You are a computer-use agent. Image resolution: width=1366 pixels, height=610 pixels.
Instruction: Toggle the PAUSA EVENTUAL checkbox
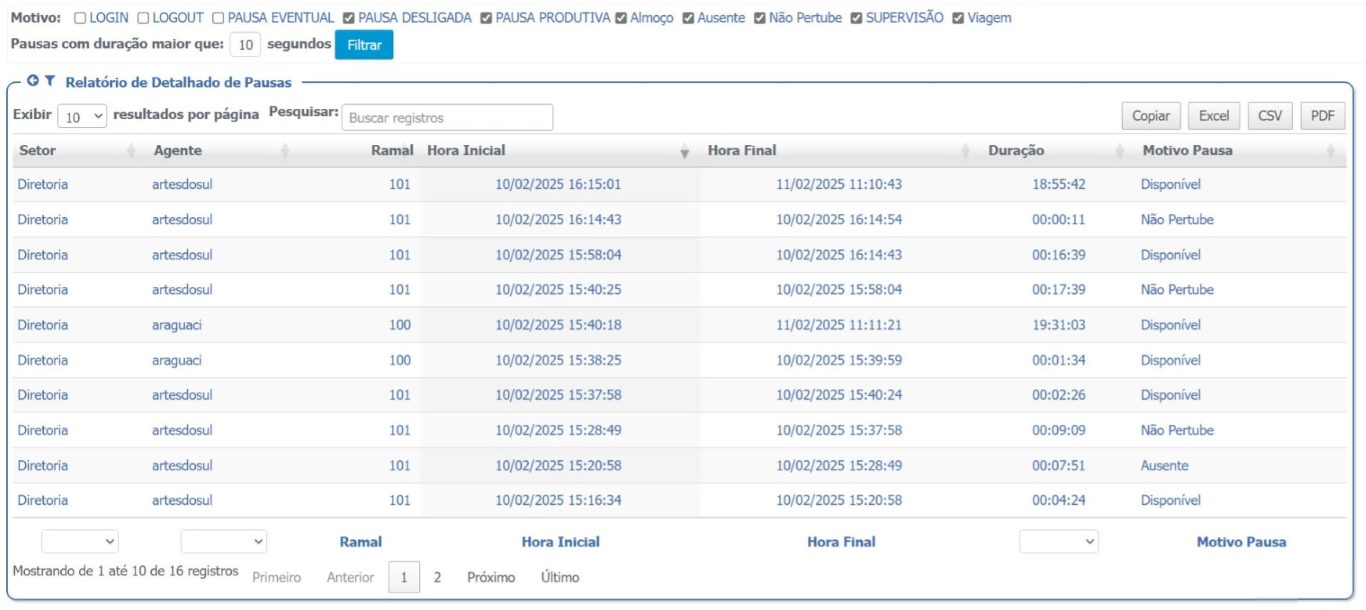[x=218, y=18]
